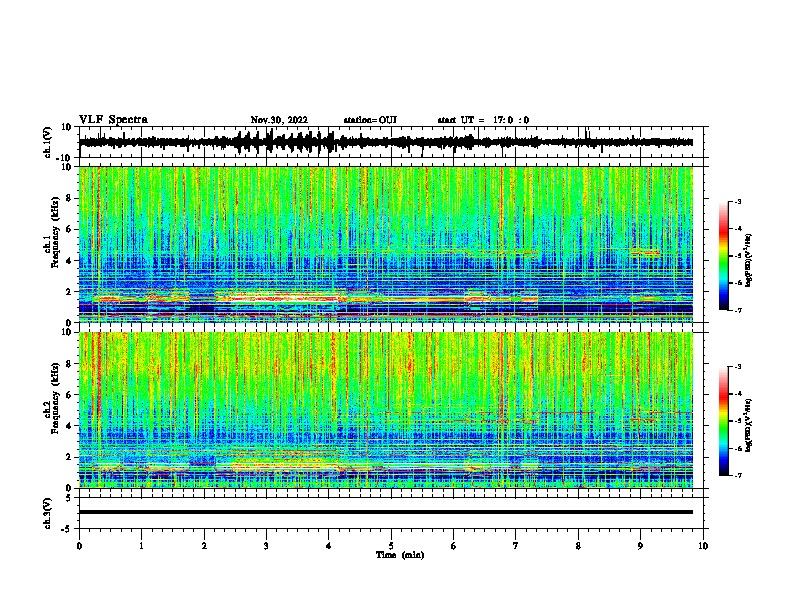
Task: Click tick label "0" on the time axis
Action: 79,546
